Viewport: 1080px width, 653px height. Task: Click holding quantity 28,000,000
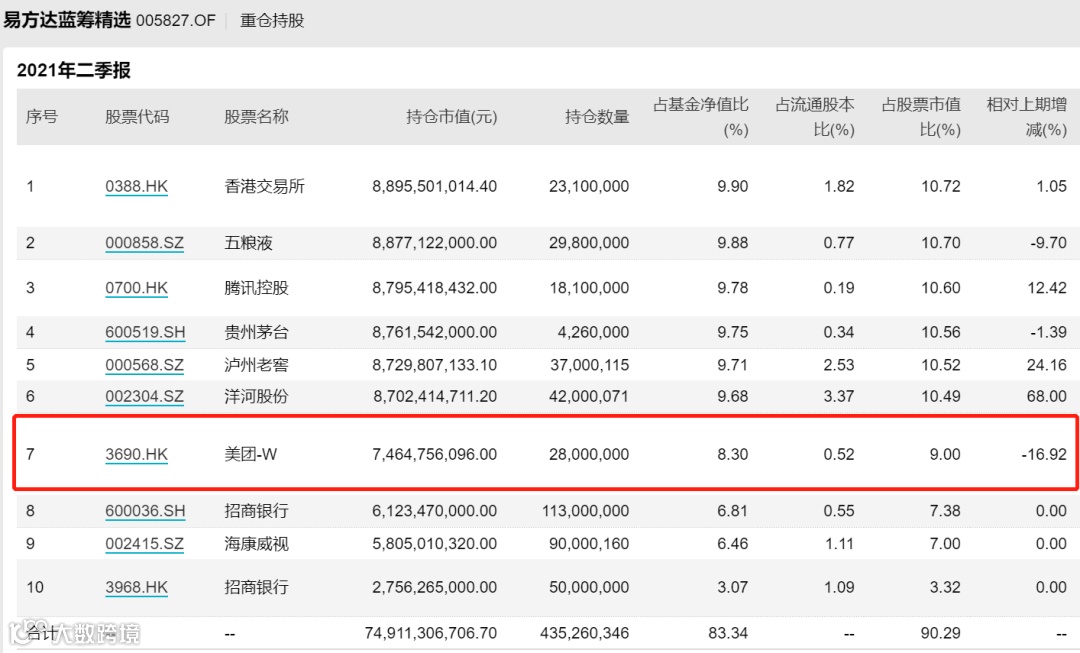(x=589, y=454)
